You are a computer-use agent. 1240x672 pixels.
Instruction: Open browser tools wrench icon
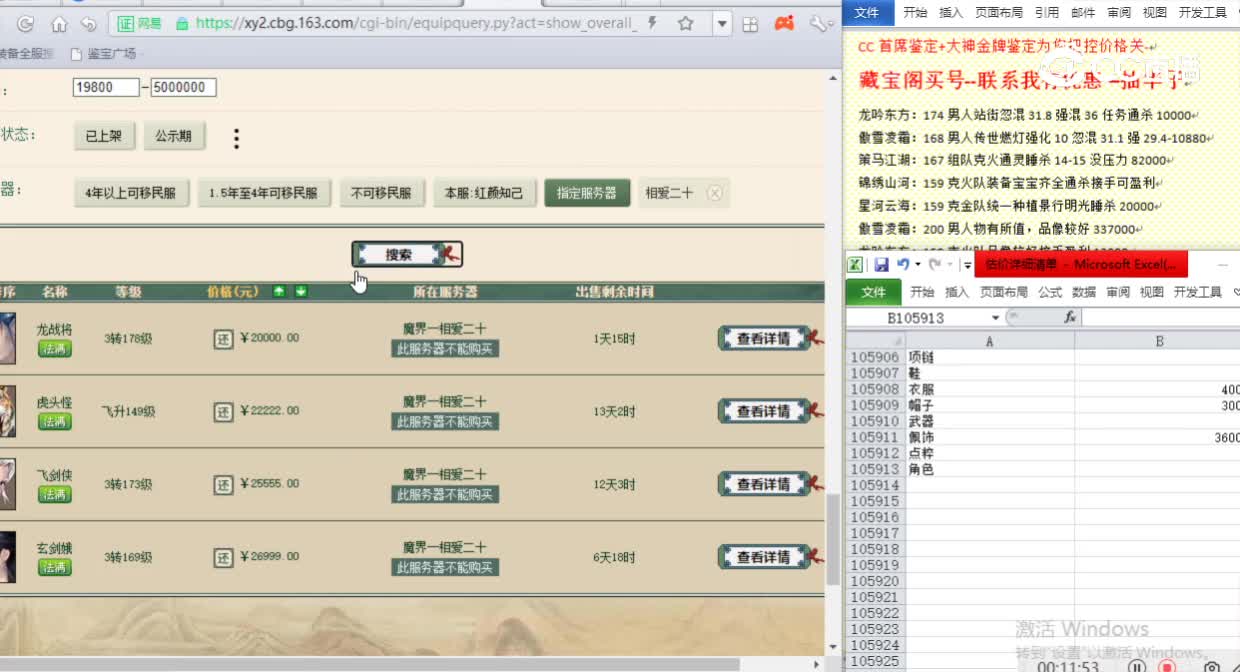[x=817, y=23]
